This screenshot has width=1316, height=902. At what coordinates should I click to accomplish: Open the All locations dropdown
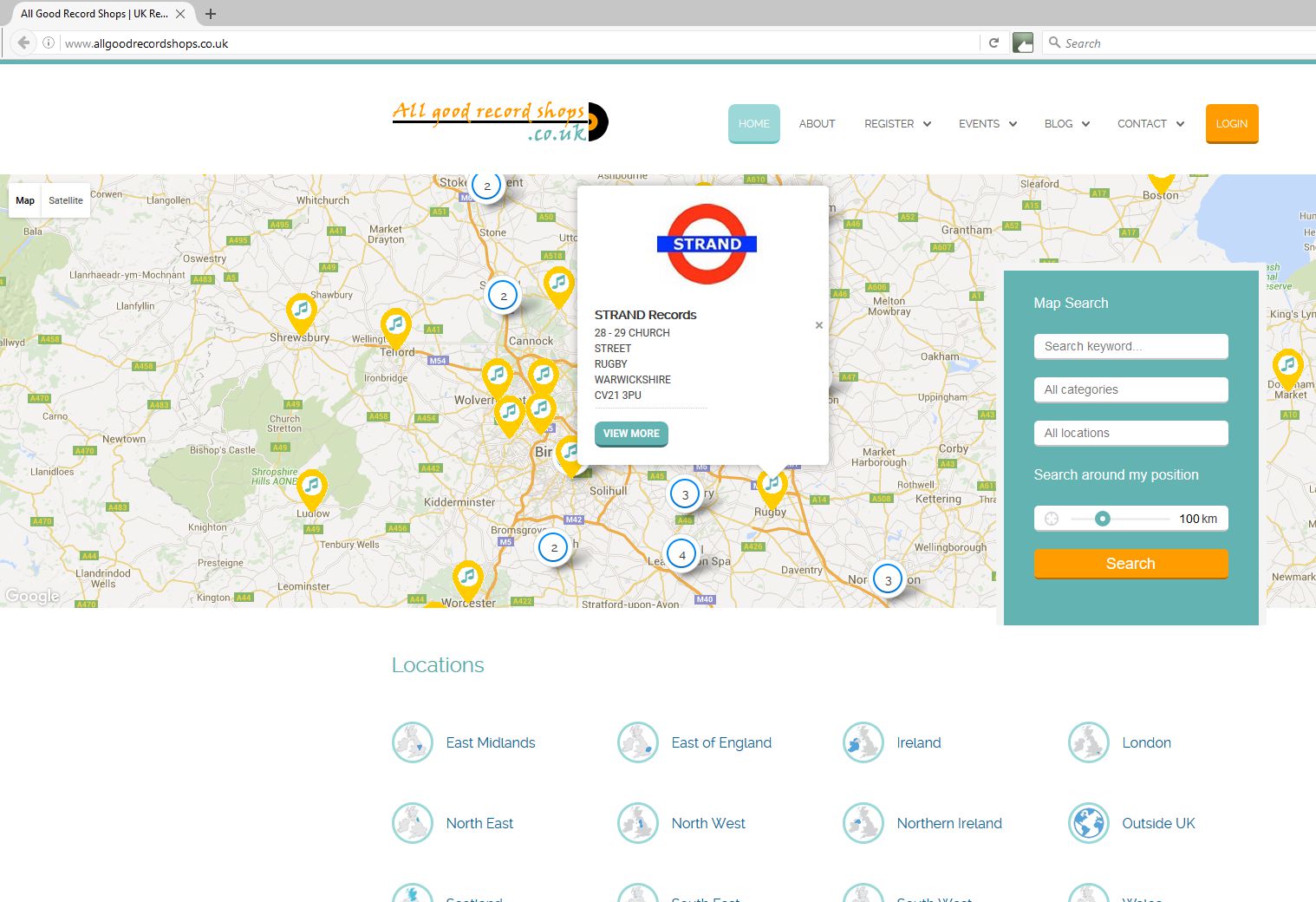coord(1130,433)
